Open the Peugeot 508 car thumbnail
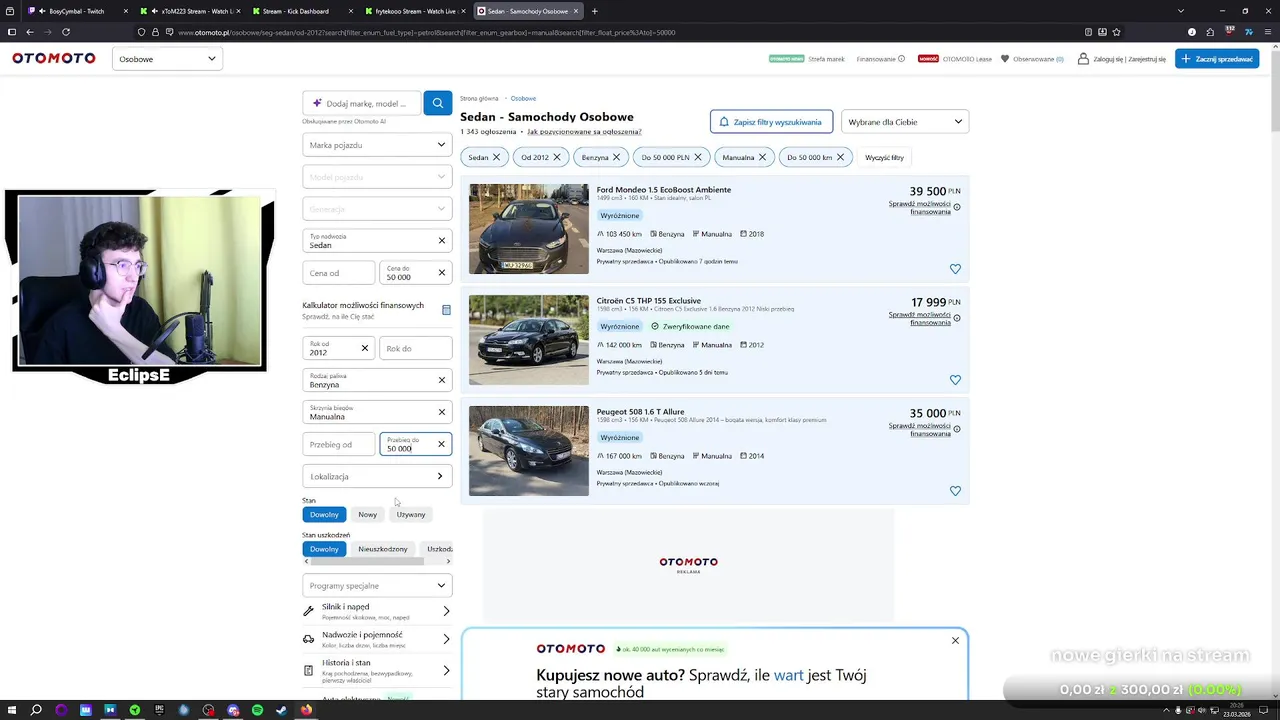Viewport: 1280px width, 720px height. pyautogui.click(x=529, y=451)
